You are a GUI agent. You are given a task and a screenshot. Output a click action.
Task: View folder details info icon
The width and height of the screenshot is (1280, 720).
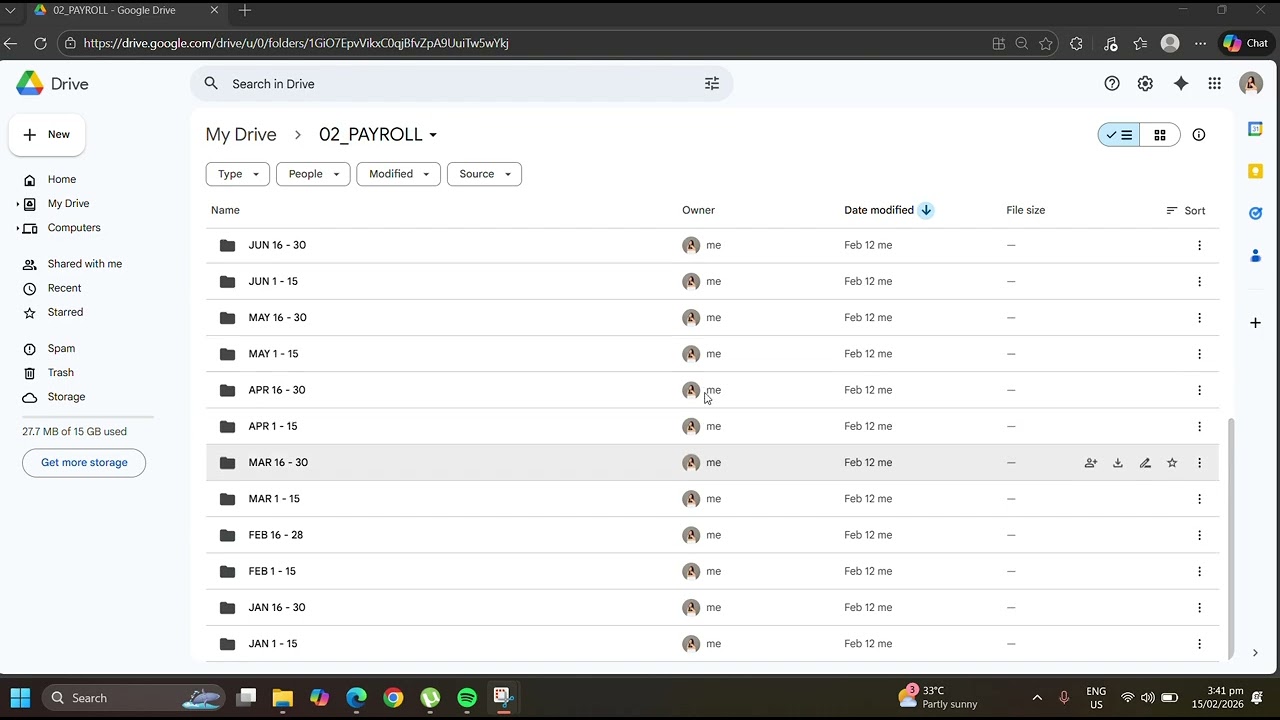1199,135
